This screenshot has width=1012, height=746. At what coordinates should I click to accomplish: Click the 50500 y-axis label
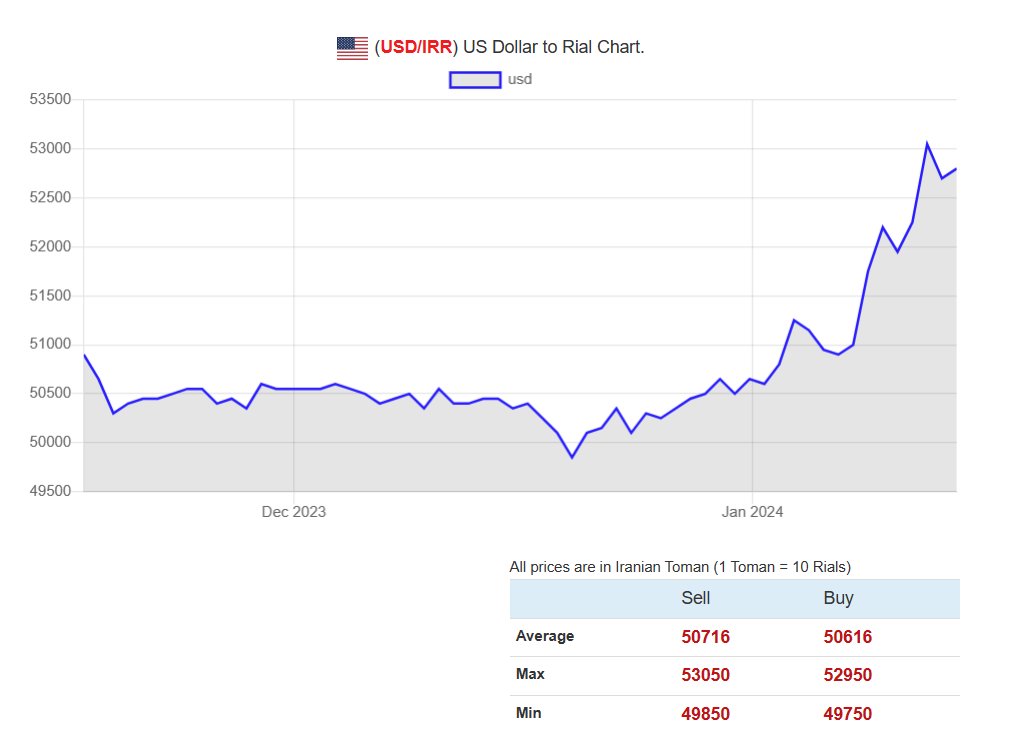pyautogui.click(x=50, y=393)
